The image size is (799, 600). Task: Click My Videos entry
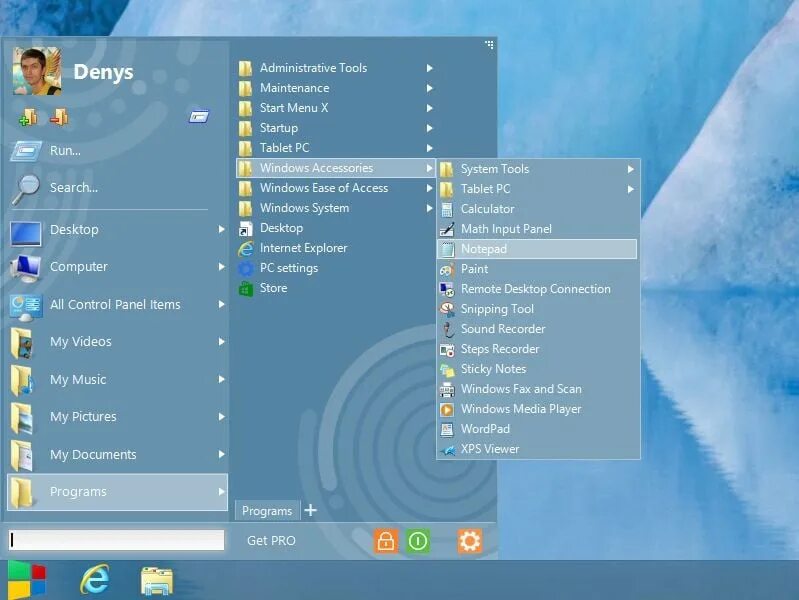[x=117, y=342]
